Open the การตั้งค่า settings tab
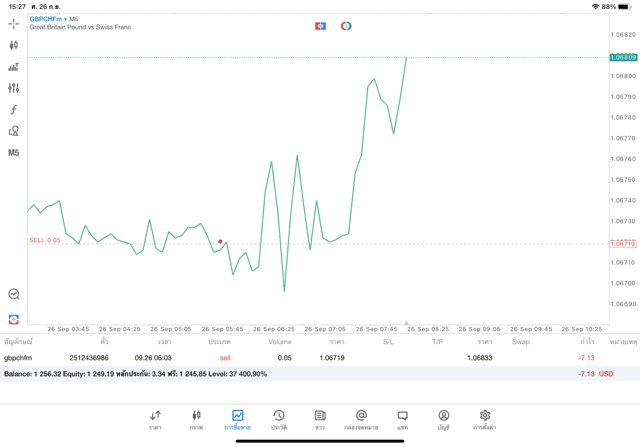 (x=485, y=419)
